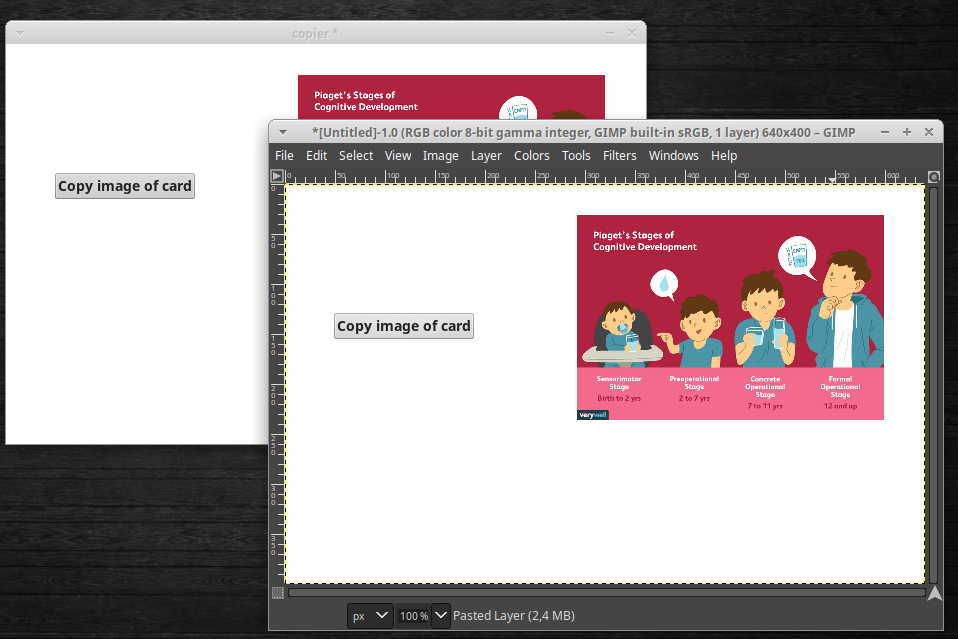
Task: Open the GIMP window menu arrow in title bar
Action: (x=283, y=132)
